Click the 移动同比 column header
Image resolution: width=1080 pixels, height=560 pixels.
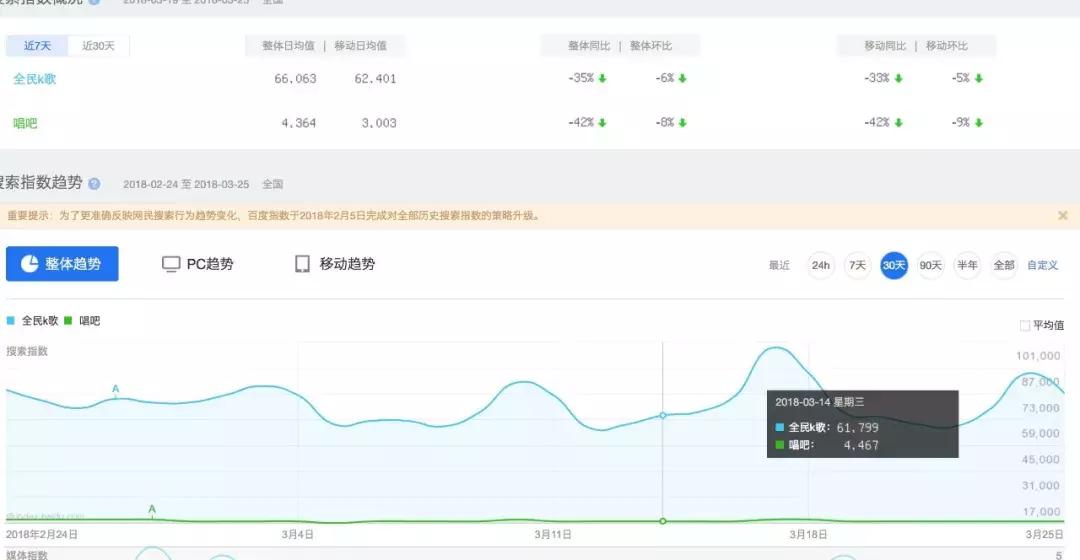pyautogui.click(x=885, y=46)
